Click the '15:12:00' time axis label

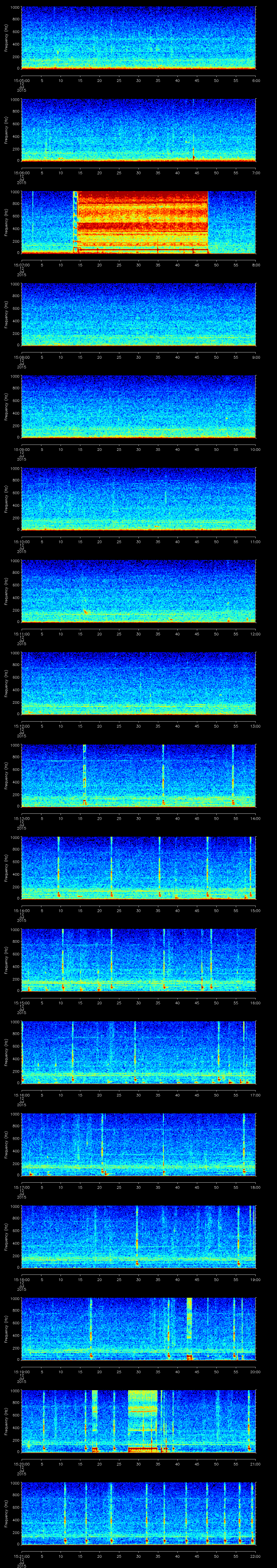pos(21,726)
